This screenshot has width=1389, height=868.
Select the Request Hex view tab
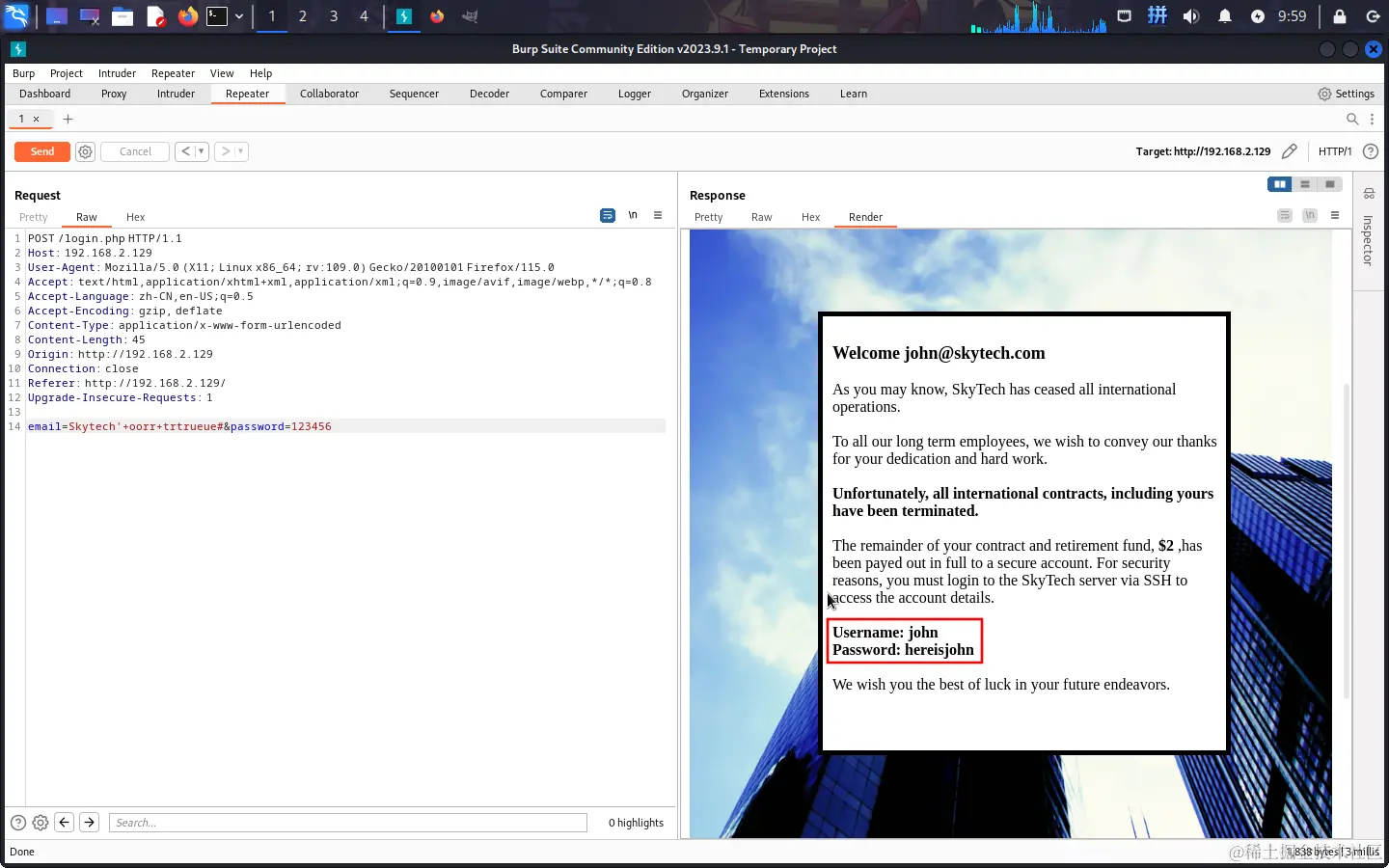point(136,217)
